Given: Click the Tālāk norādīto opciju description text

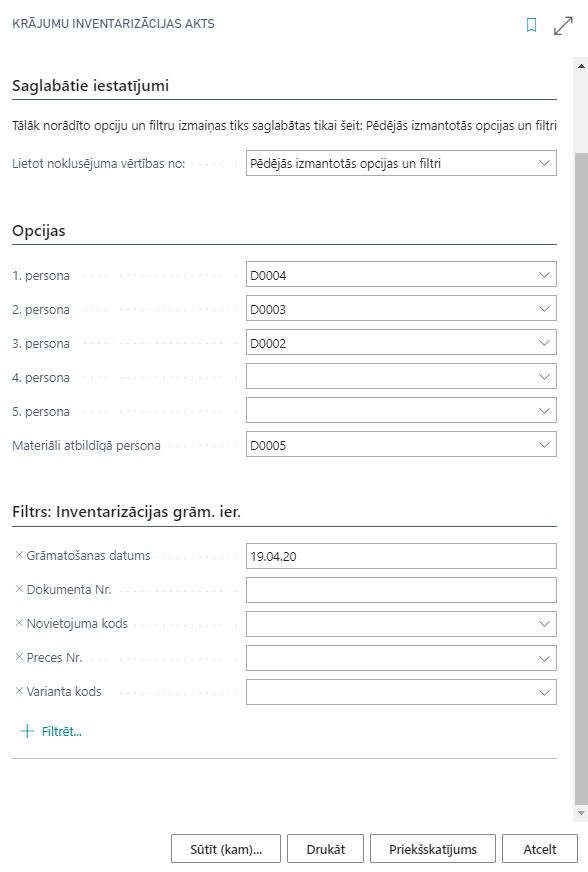Looking at the screenshot, I should coord(284,126).
